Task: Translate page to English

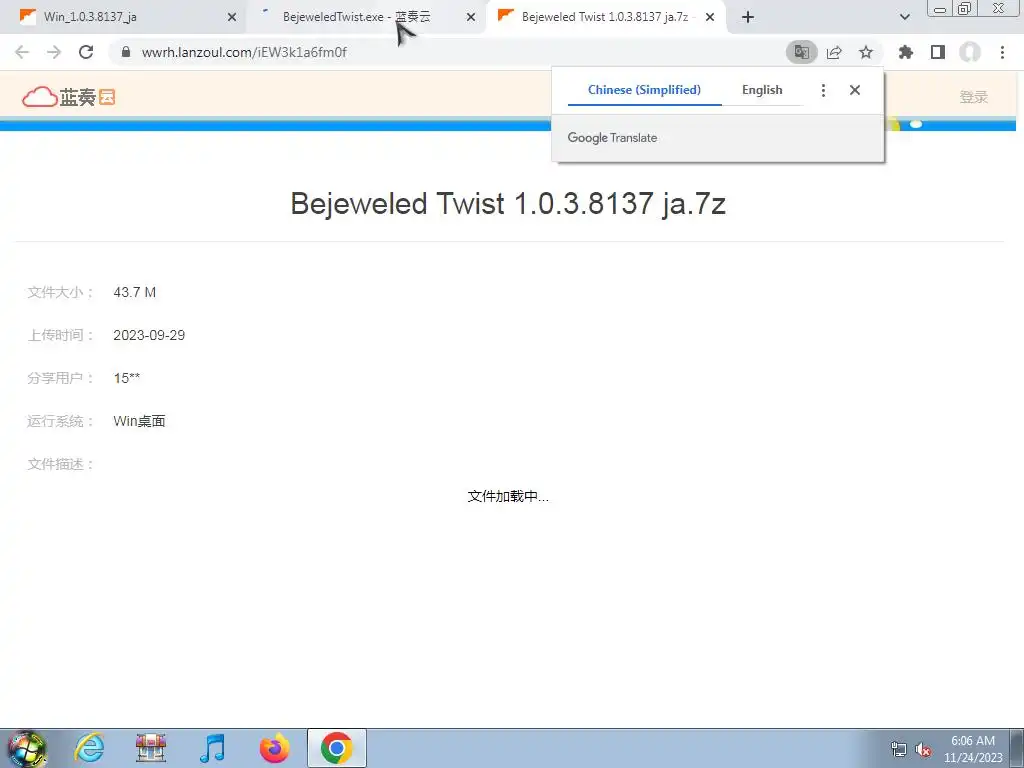Action: tap(762, 90)
